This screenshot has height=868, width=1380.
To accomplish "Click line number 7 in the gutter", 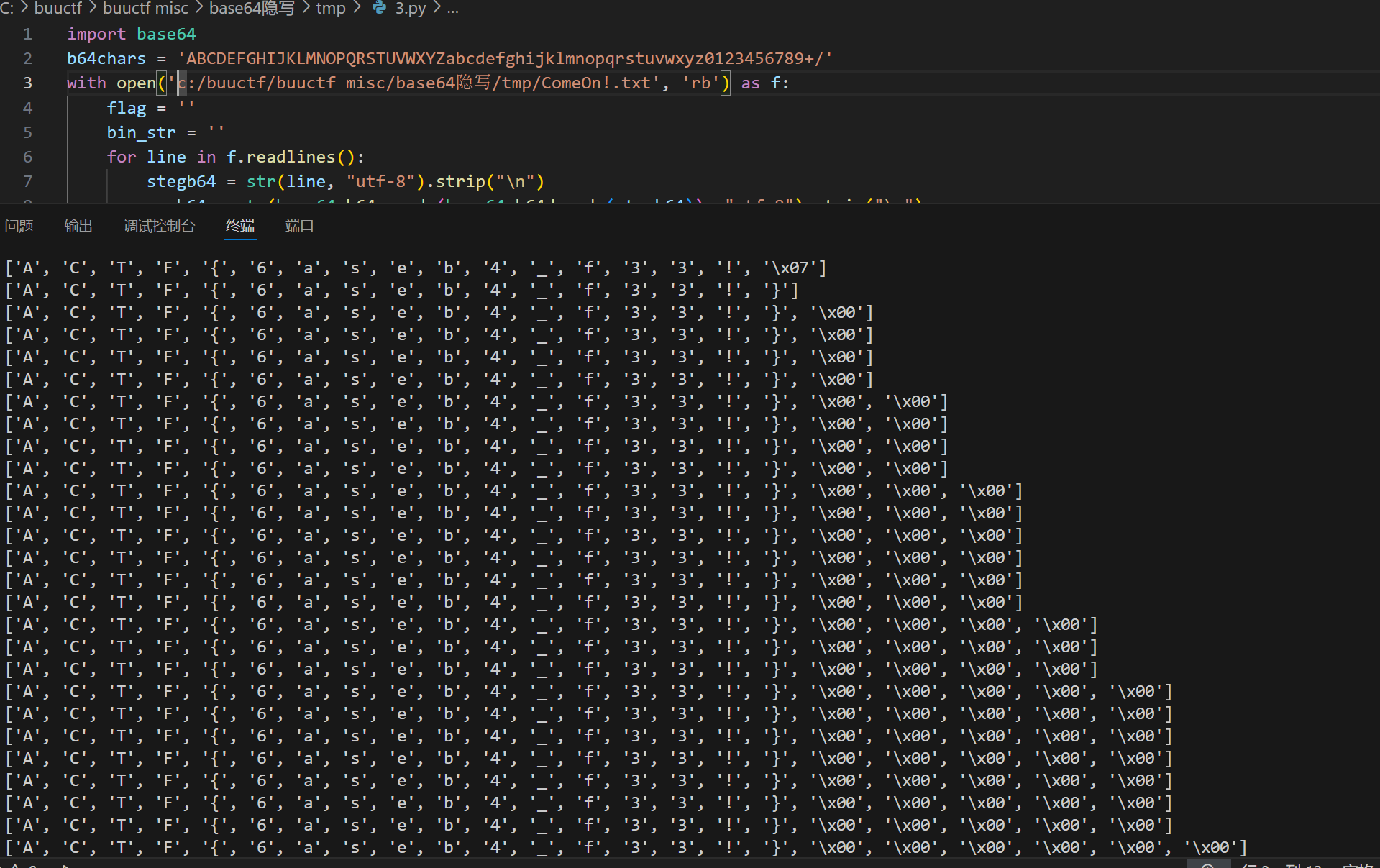I will click(27, 181).
